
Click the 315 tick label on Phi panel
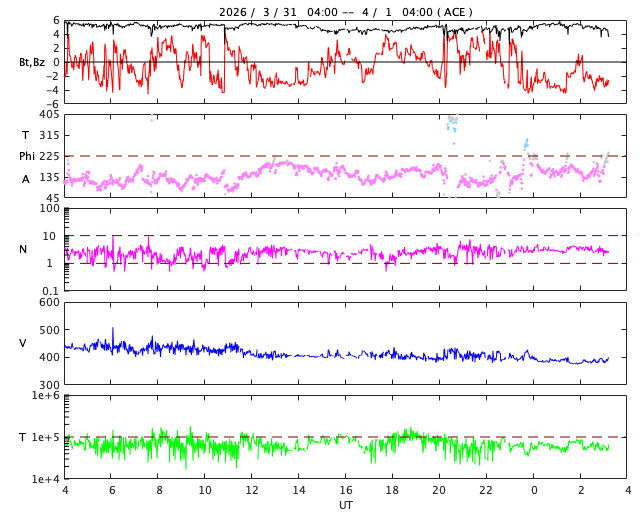(x=50, y=136)
